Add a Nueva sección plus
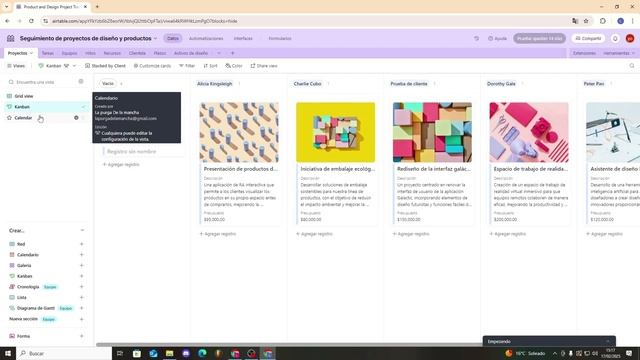This screenshot has width=640, height=360. tap(82, 319)
